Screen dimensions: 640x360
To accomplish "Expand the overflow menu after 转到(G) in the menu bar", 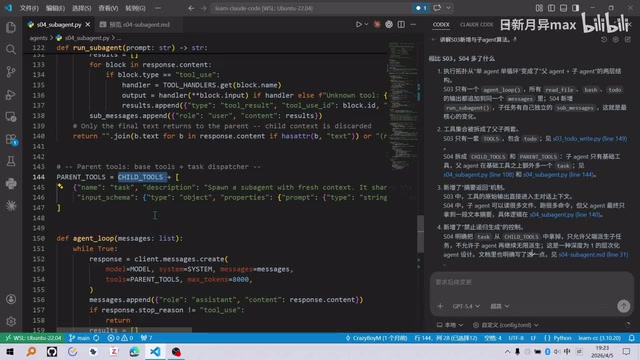I will (x=158, y=8).
